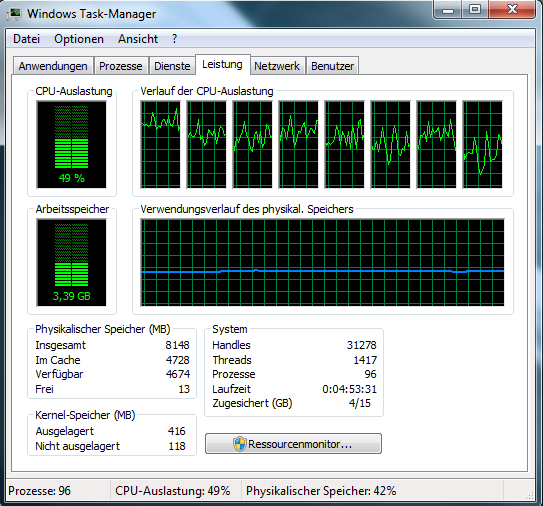
Task: Click the Verfügbar value 4674
Action: [178, 374]
